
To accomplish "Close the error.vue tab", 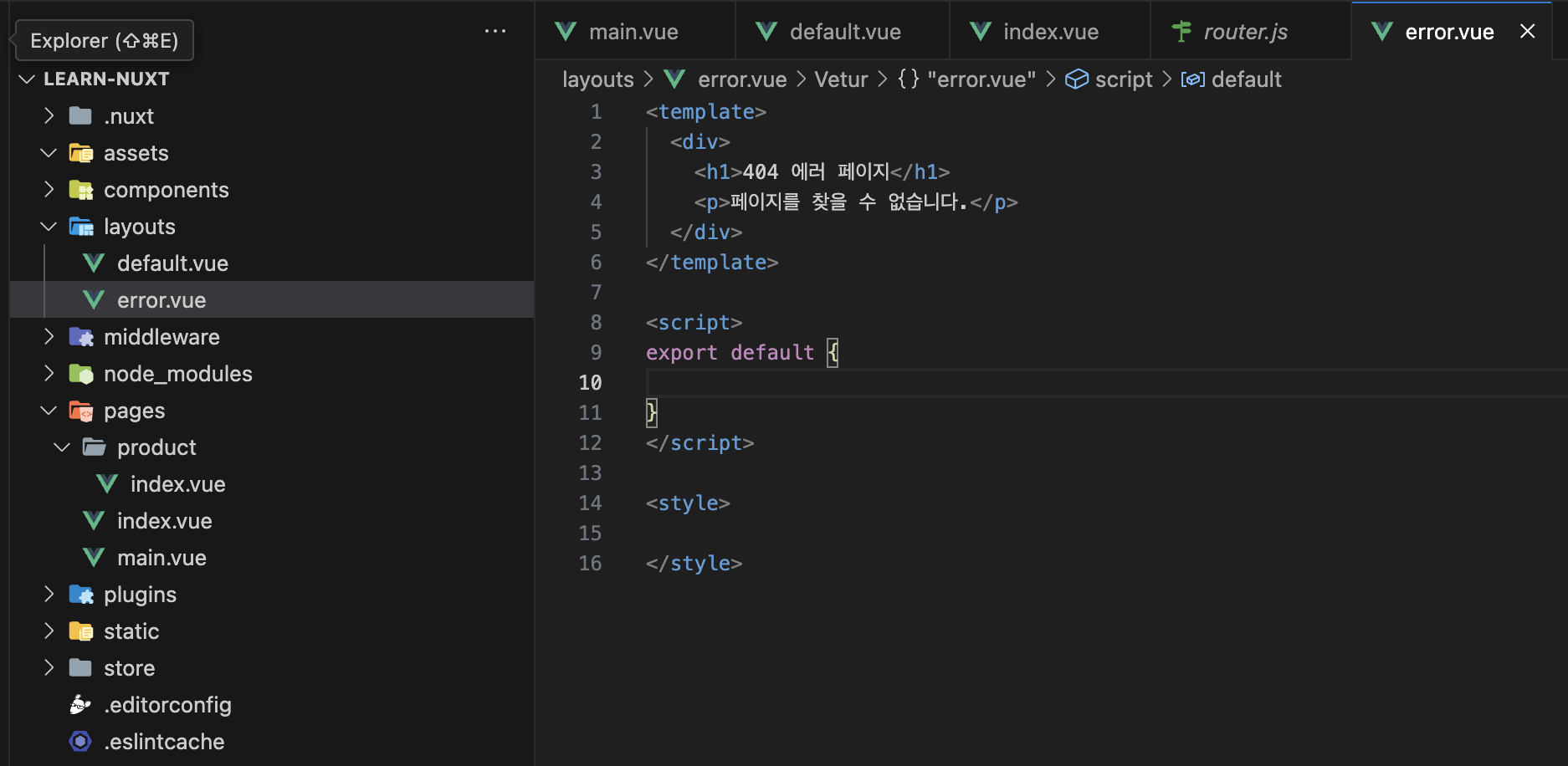I will (1527, 31).
